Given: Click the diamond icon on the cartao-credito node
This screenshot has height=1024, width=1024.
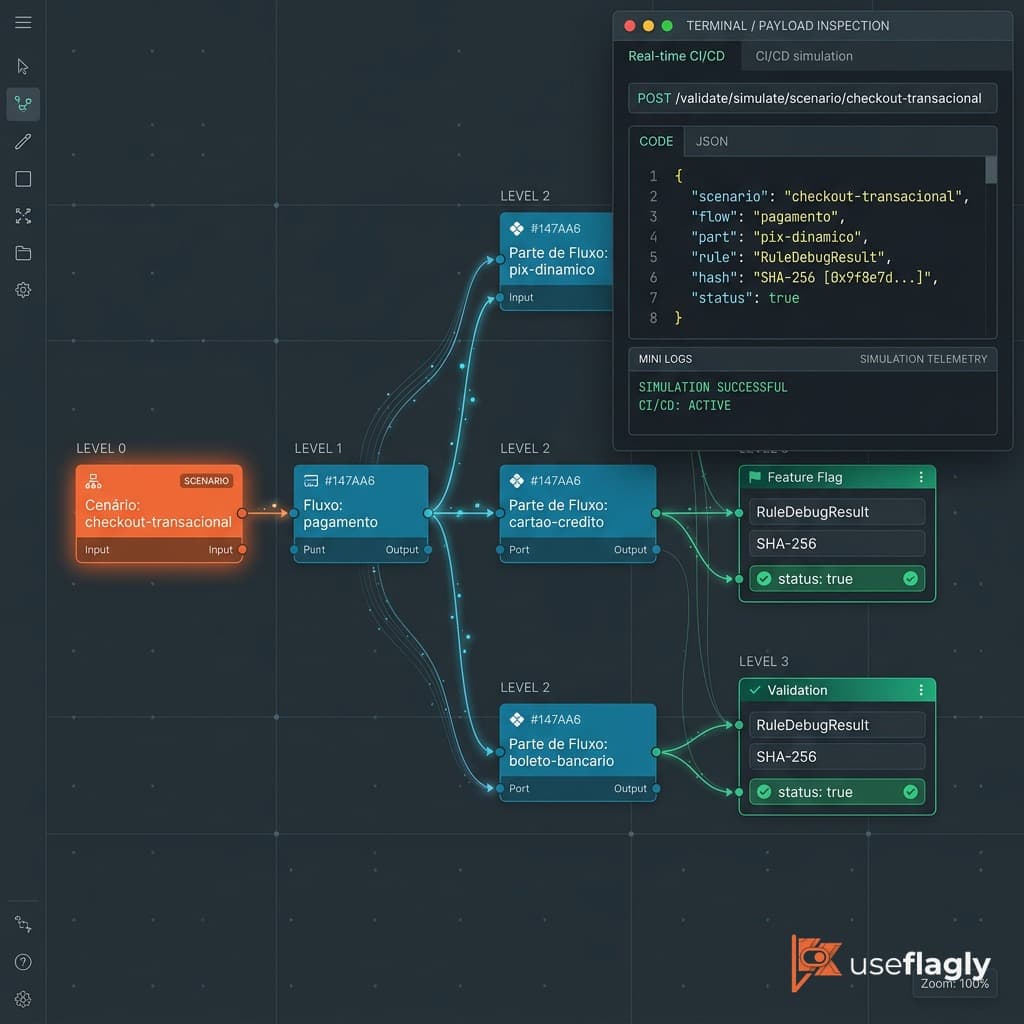Looking at the screenshot, I should tap(517, 481).
